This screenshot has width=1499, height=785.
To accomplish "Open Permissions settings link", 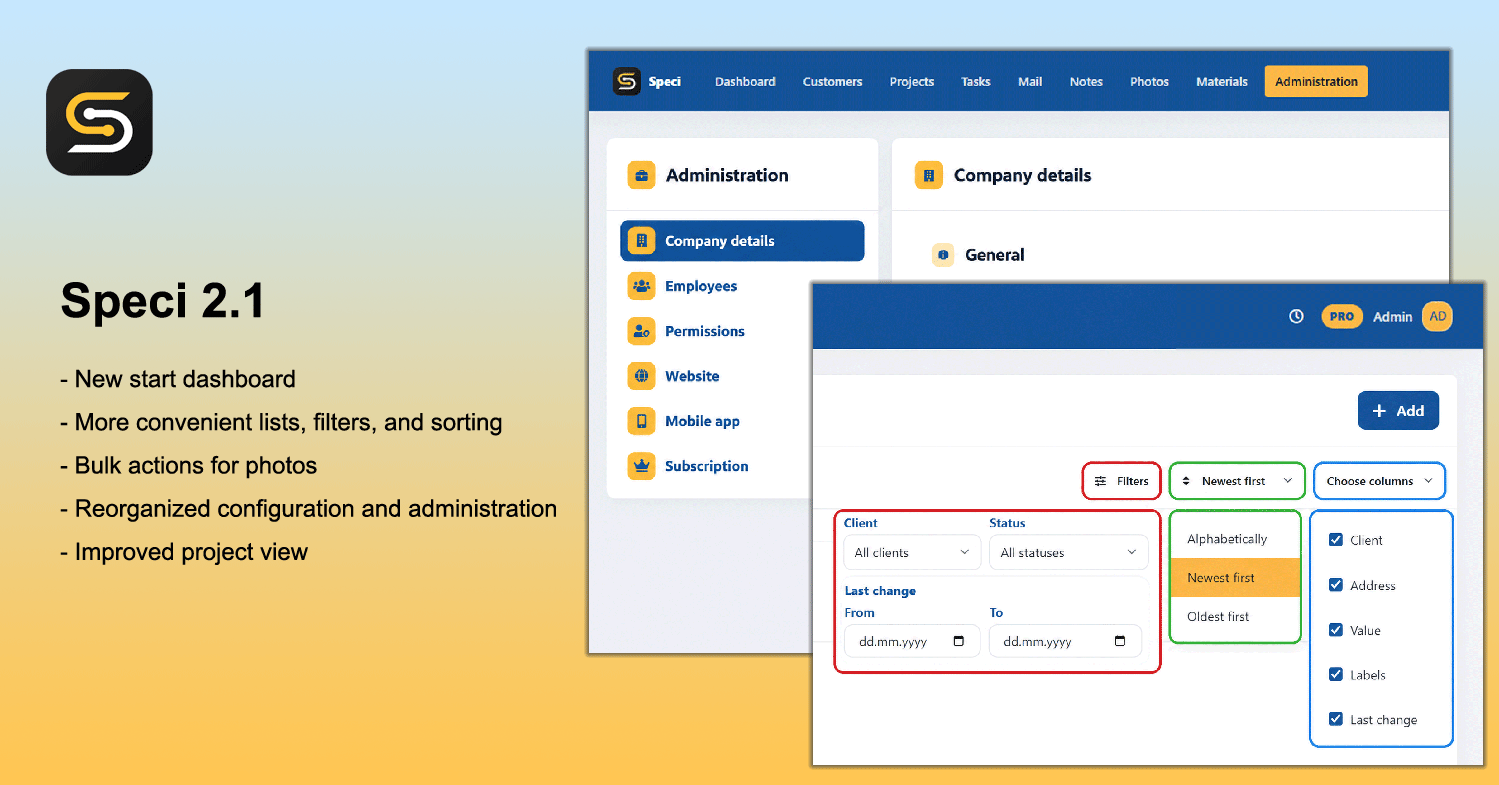I will pos(705,331).
